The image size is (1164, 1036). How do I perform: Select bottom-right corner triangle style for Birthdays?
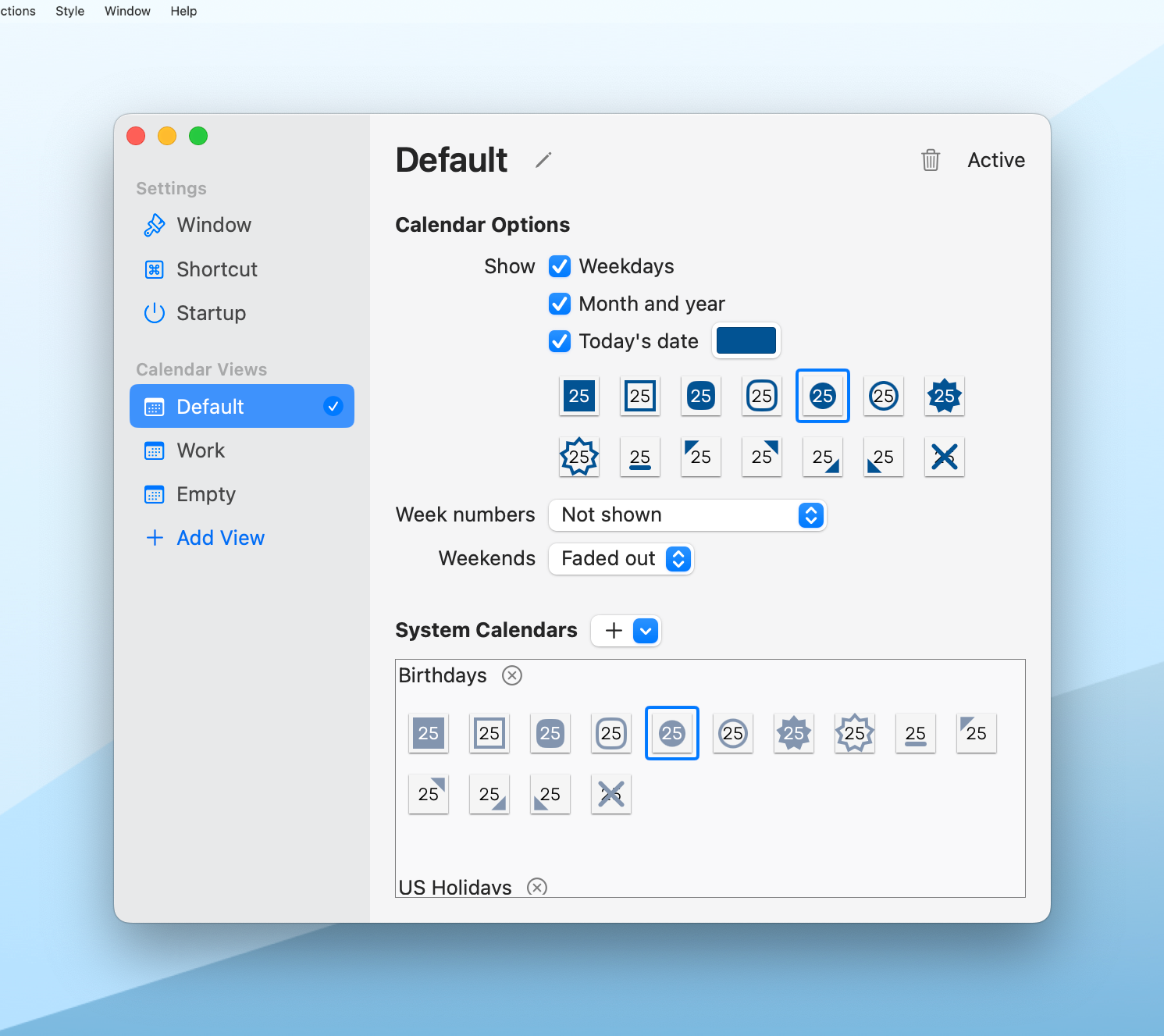[x=489, y=794]
